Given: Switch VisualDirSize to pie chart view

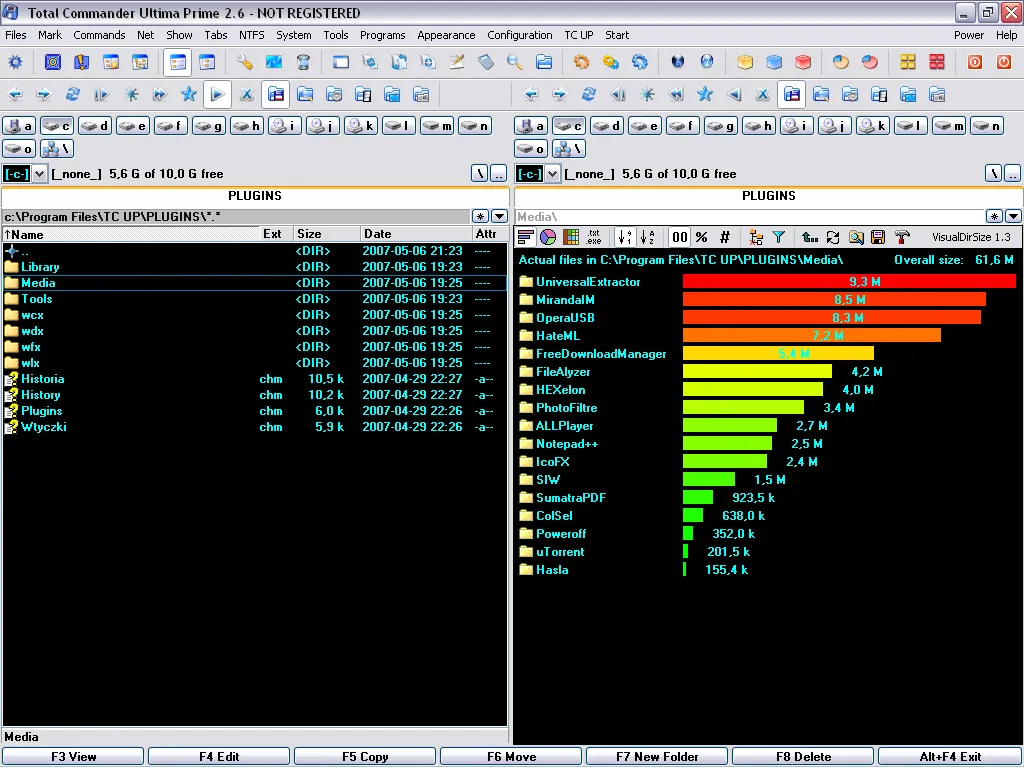Looking at the screenshot, I should click(x=548, y=237).
